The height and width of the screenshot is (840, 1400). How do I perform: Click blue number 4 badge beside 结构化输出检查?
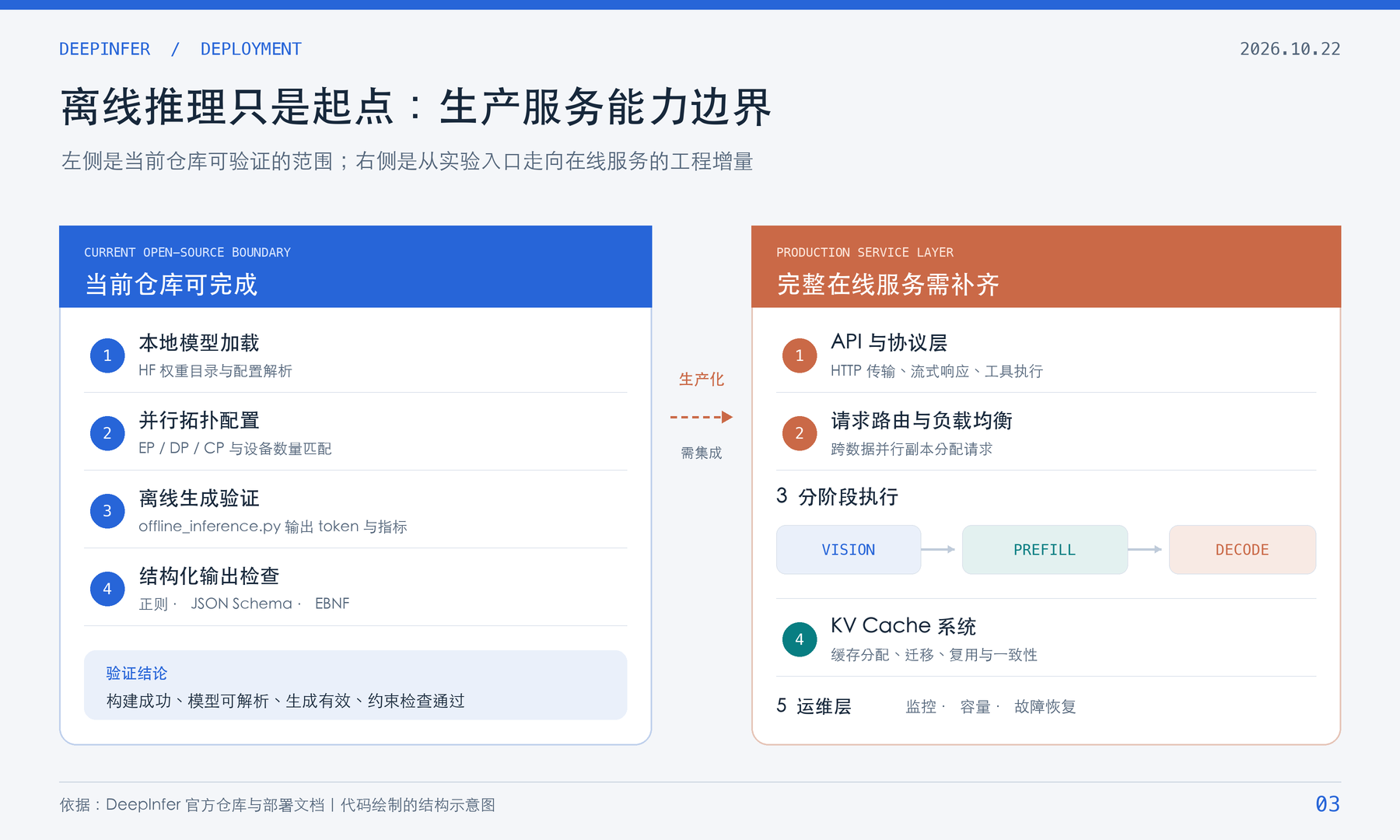click(x=107, y=589)
